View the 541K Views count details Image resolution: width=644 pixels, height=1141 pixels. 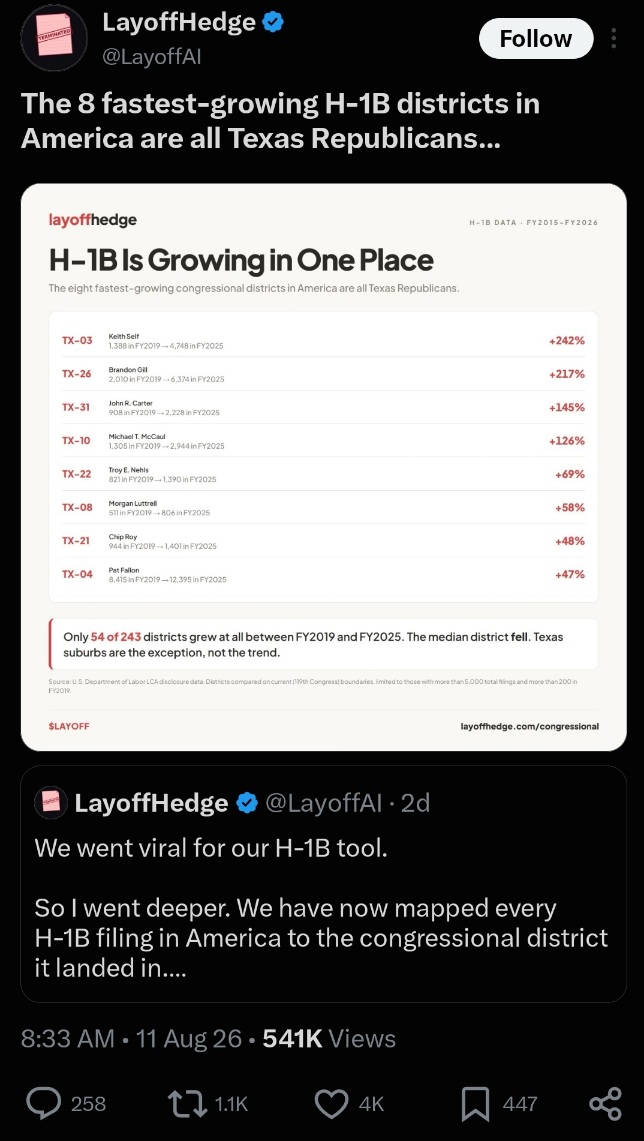tap(329, 1038)
